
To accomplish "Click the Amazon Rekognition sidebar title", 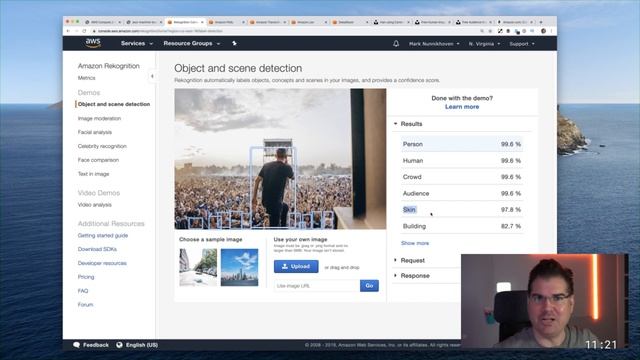I will click(x=109, y=66).
